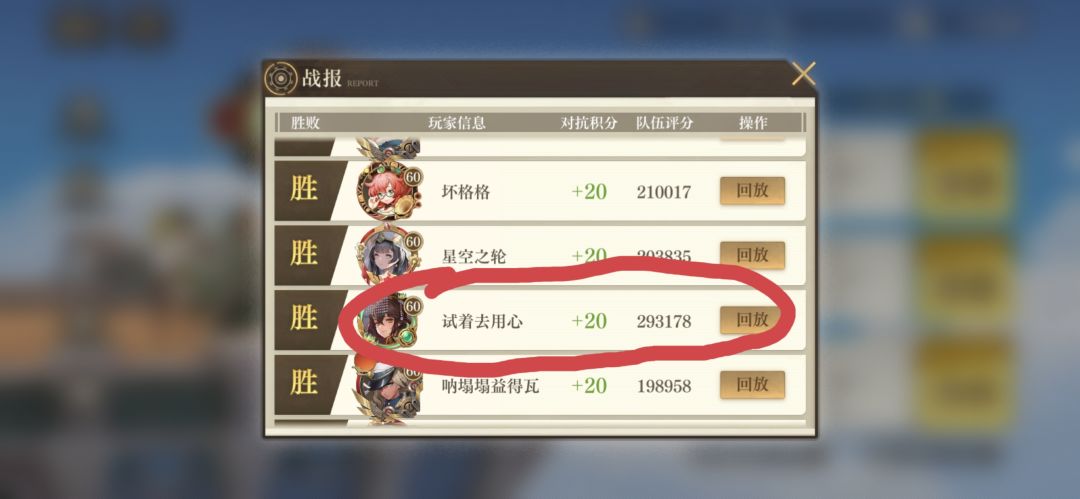Click the 对抗积分 column header
This screenshot has width=1080, height=499.
click(x=589, y=123)
